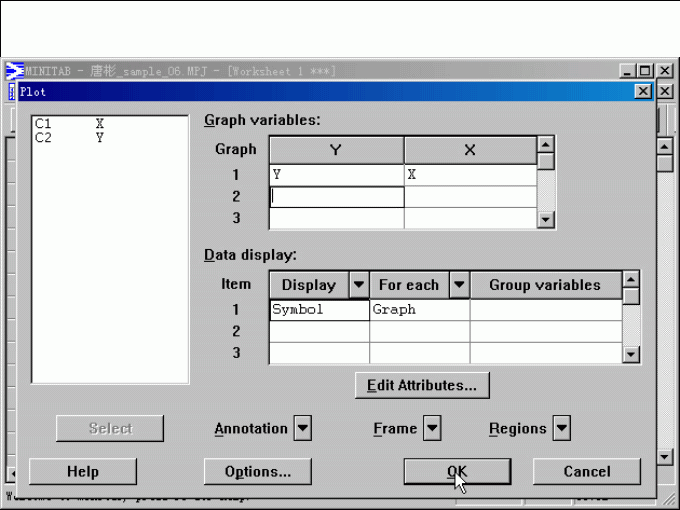Close the Plot dialog window
The image size is (680, 510).
[643, 92]
